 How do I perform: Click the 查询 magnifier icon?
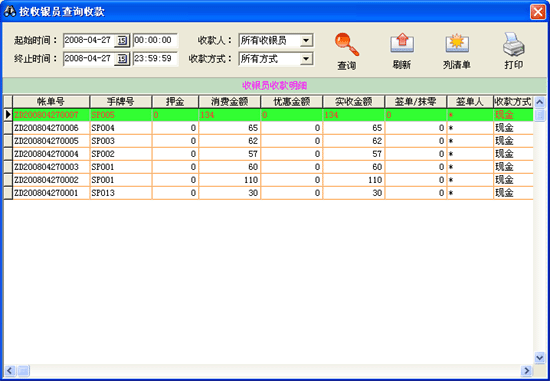(347, 44)
